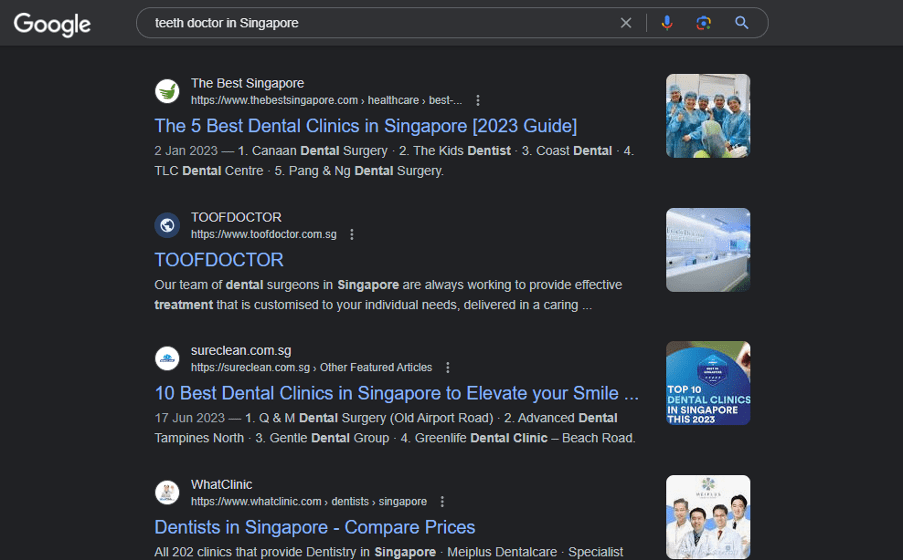Viewport: 904px width, 560px height.
Task: Click The Best Singapore site favicon
Action: [167, 91]
